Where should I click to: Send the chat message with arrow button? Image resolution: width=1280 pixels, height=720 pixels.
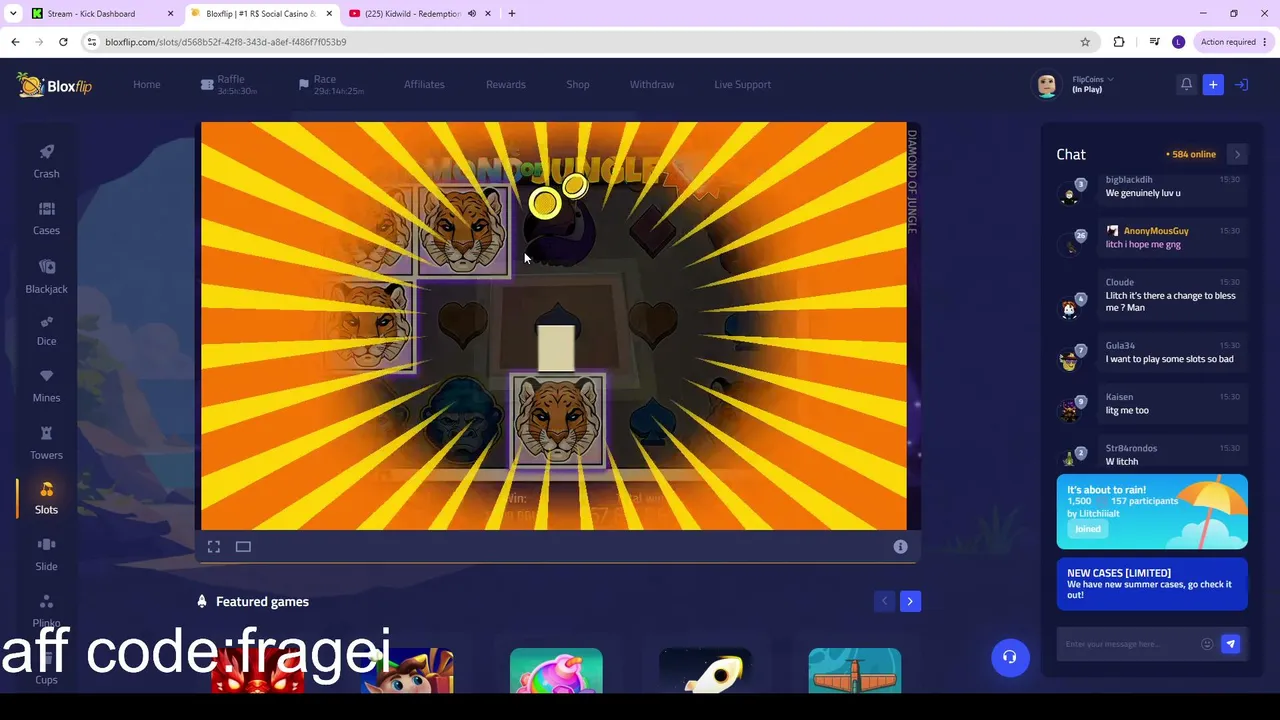coord(1231,644)
